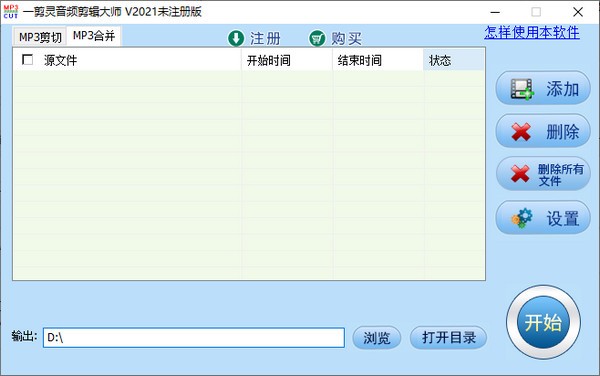
Task: Click the 开始时间 column header
Action: [x=287, y=60]
